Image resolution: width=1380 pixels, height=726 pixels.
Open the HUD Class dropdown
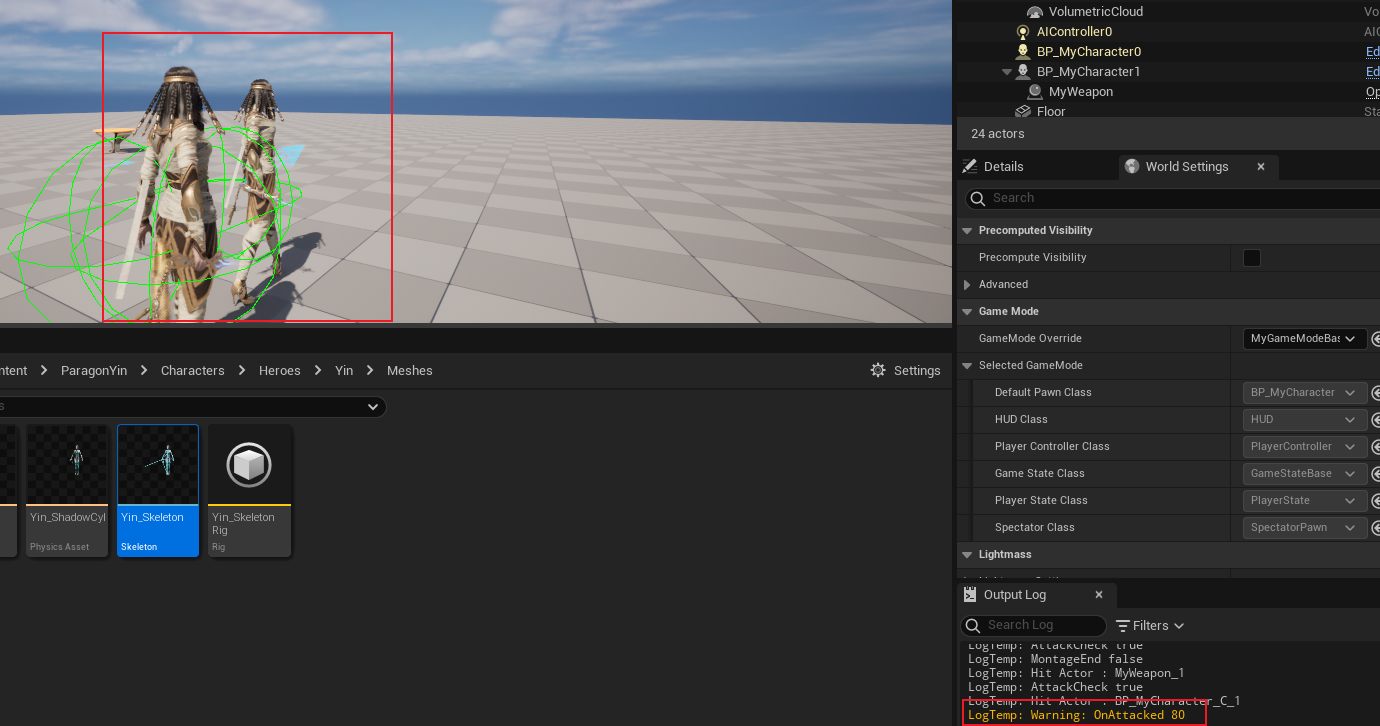1305,420
